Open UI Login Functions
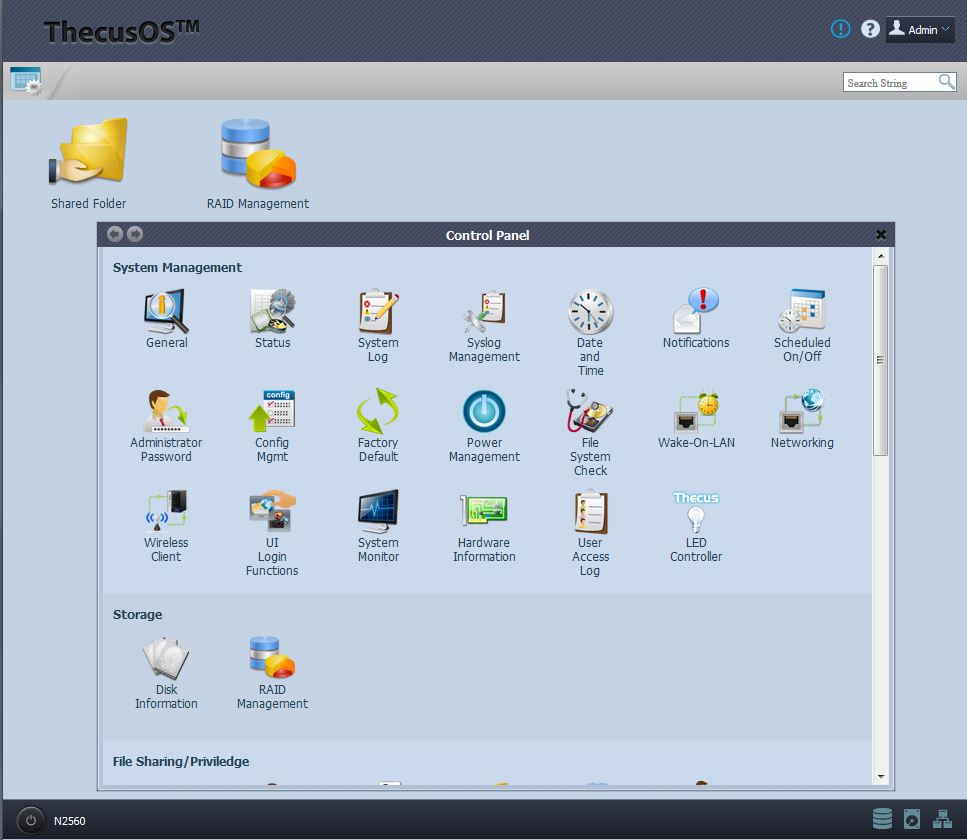The image size is (967, 840). pos(272,533)
